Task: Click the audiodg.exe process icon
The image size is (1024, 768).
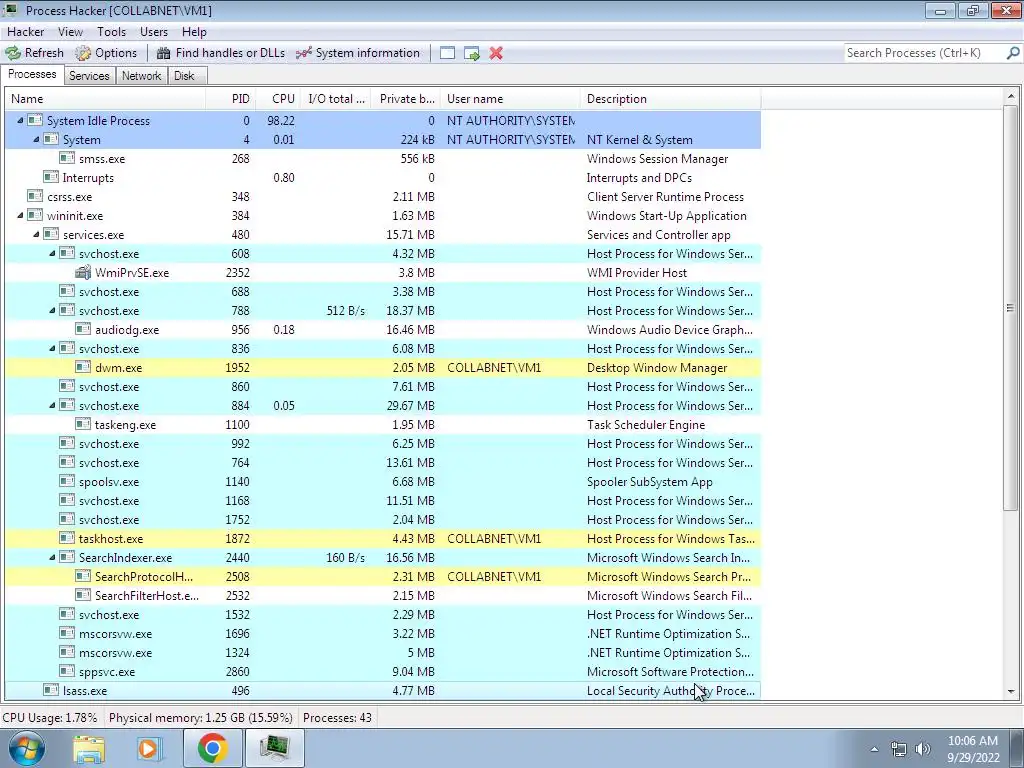Action: (83, 329)
